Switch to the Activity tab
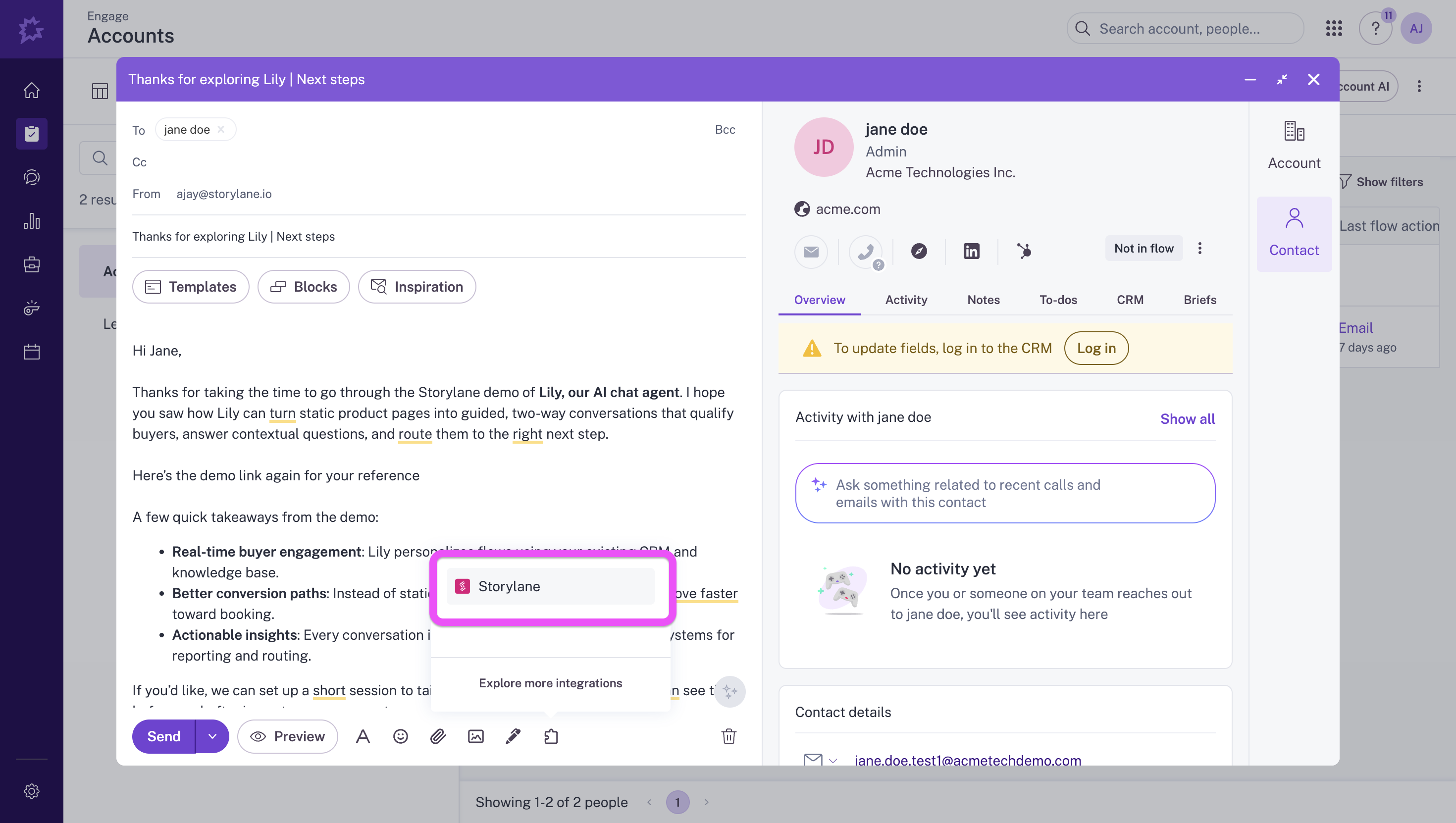 pyautogui.click(x=905, y=300)
